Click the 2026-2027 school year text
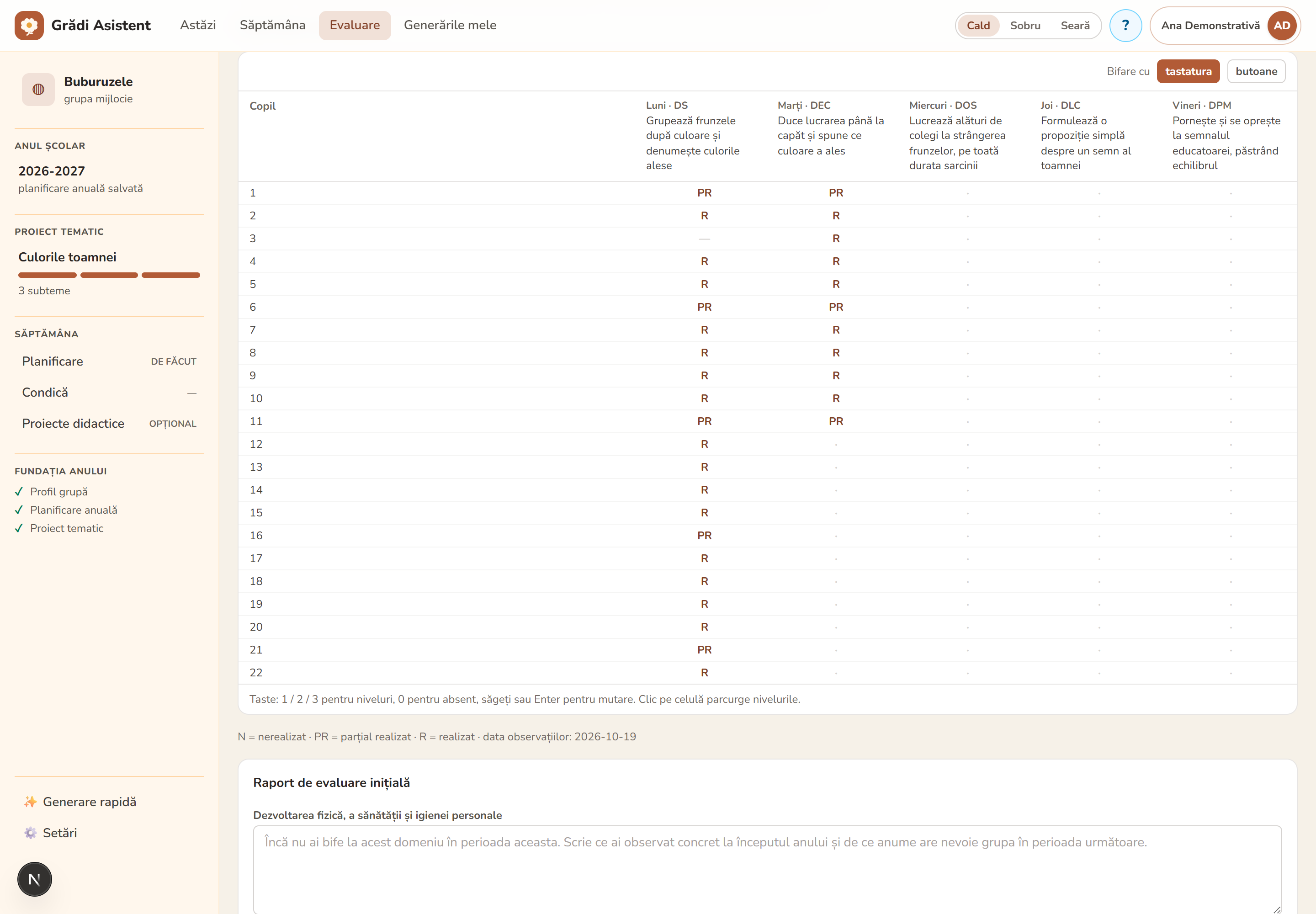Viewport: 1316px width, 914px height. pos(52,171)
